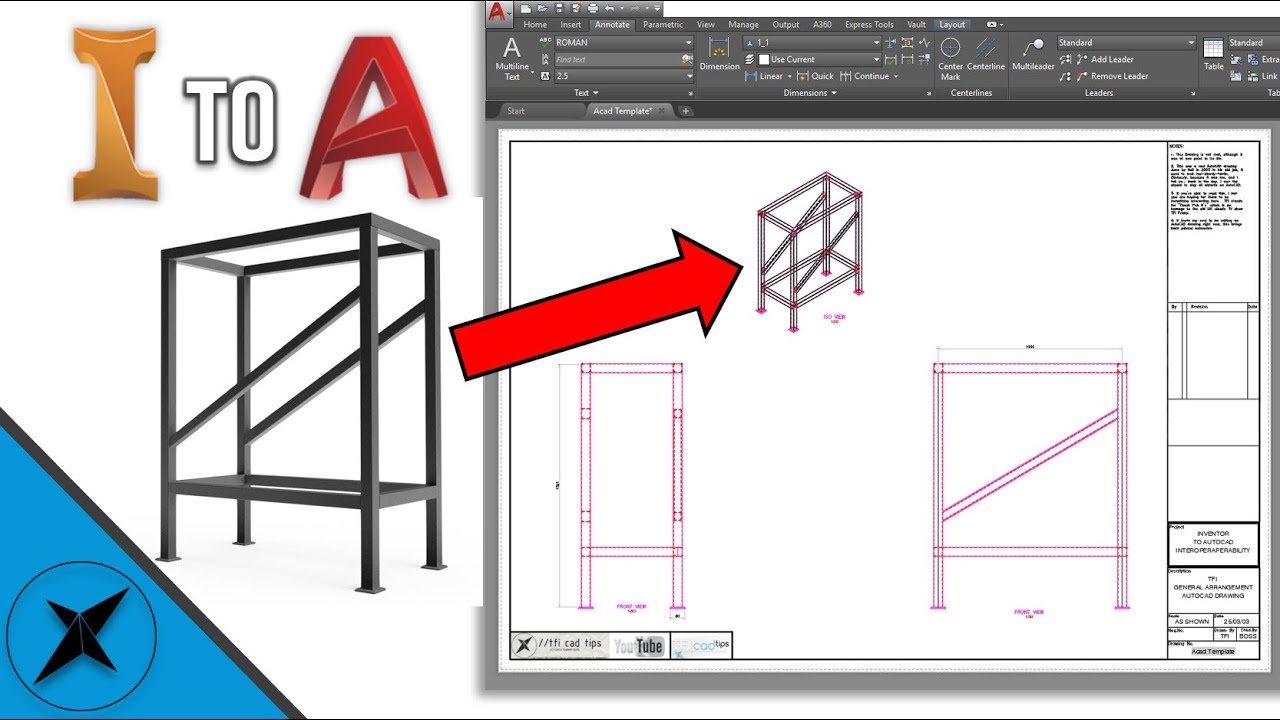The width and height of the screenshot is (1280, 720).
Task: Open the Express Tools ribbon tab
Action: 869,24
